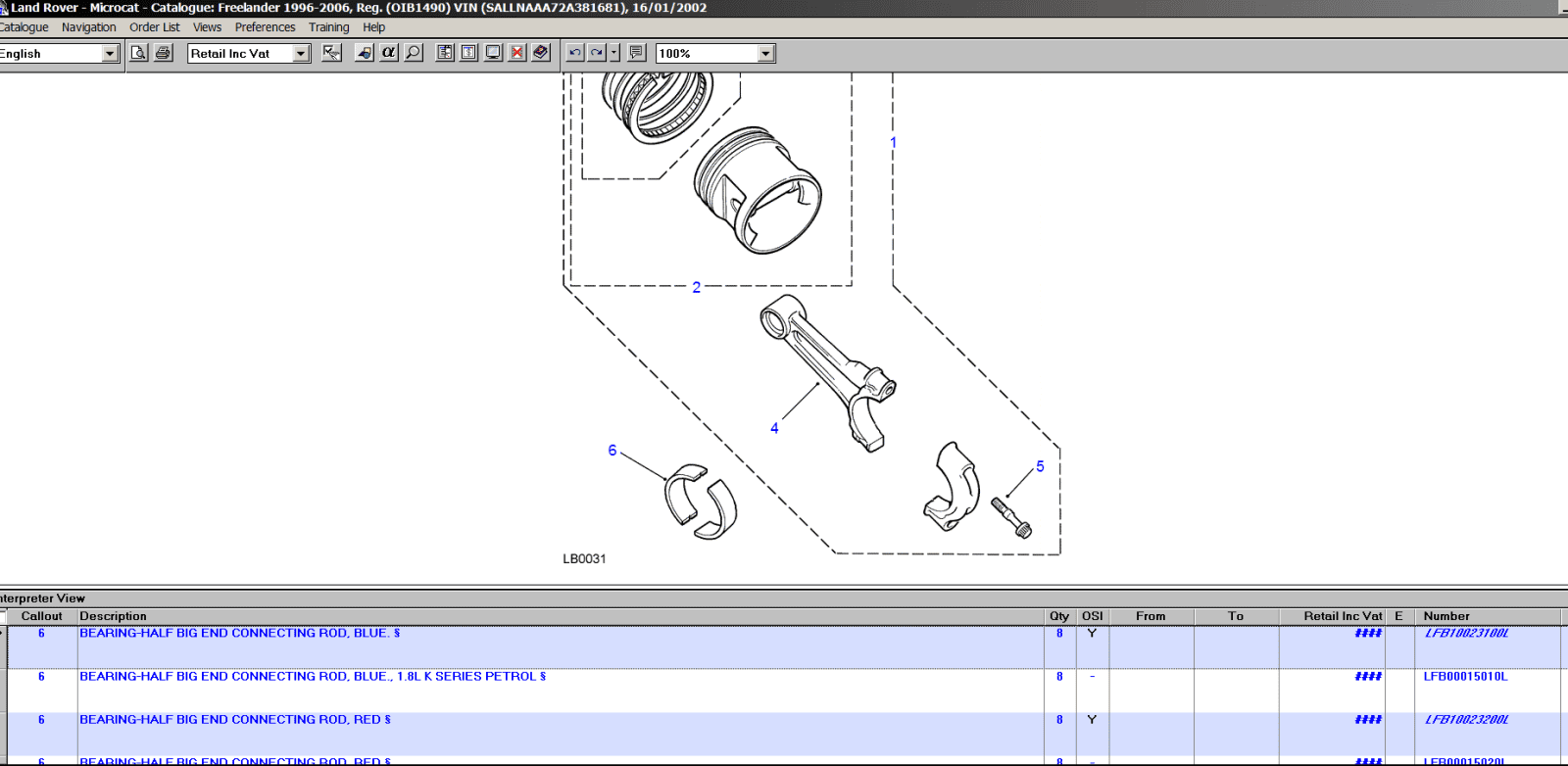Click the To column header

tap(1236, 616)
